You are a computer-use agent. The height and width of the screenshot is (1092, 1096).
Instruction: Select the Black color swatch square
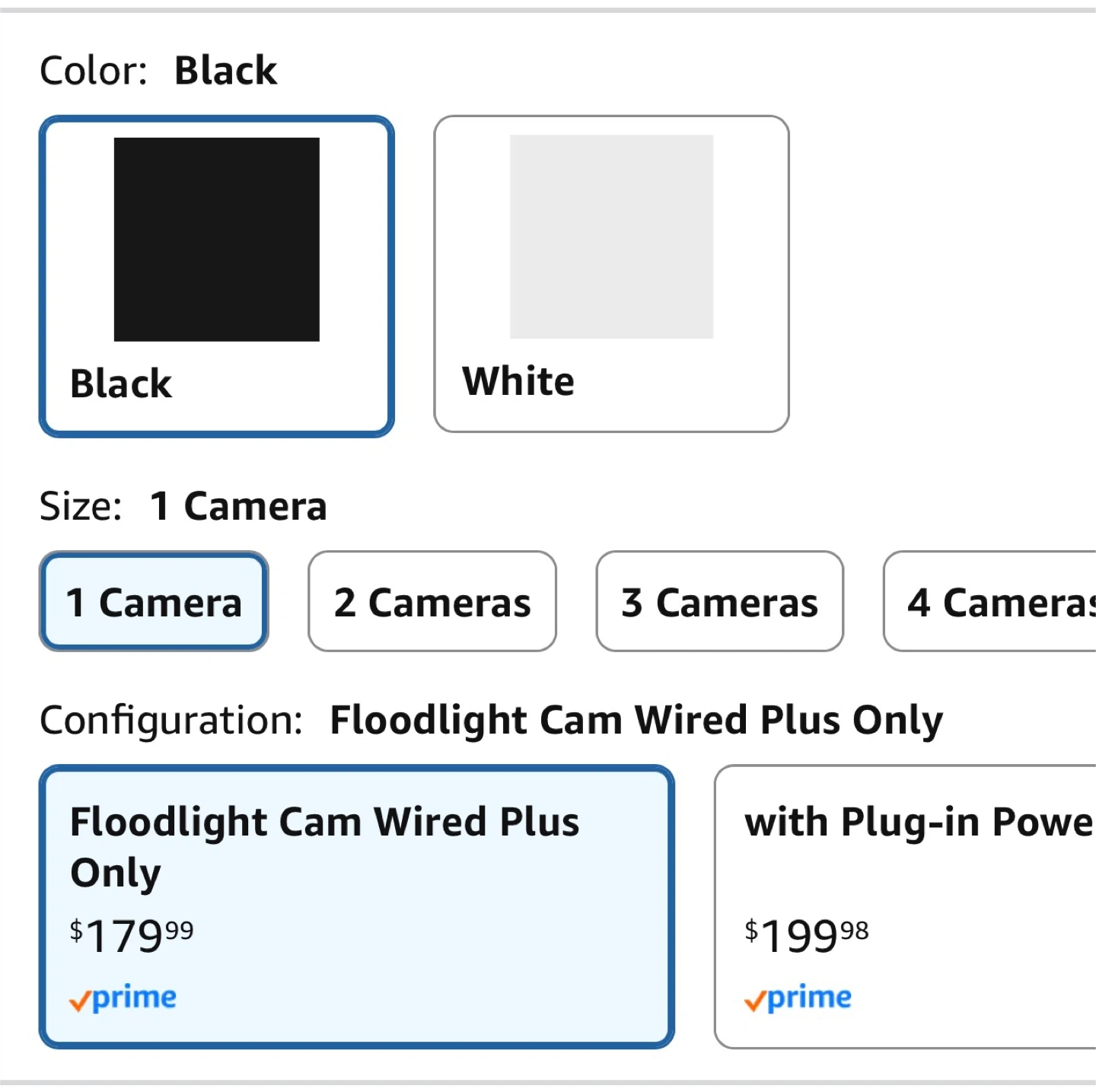click(216, 239)
